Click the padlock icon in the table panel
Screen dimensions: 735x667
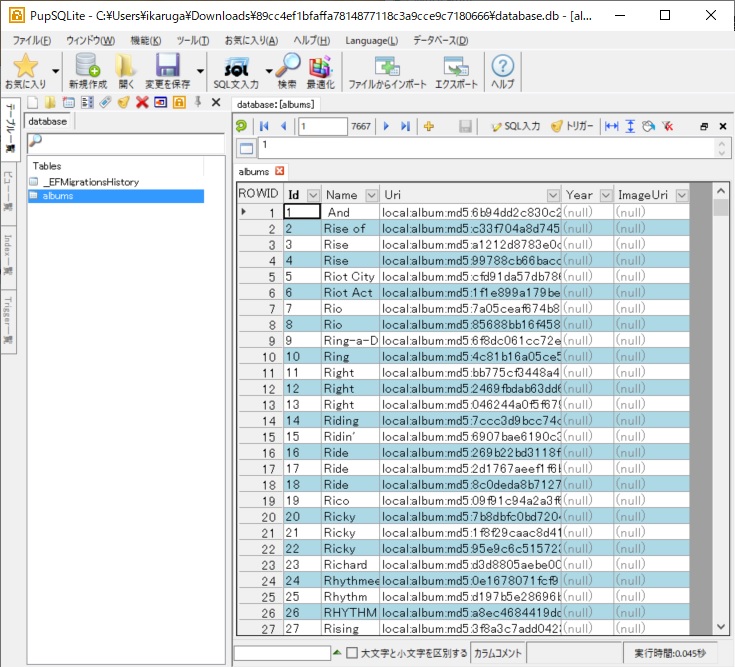point(179,102)
